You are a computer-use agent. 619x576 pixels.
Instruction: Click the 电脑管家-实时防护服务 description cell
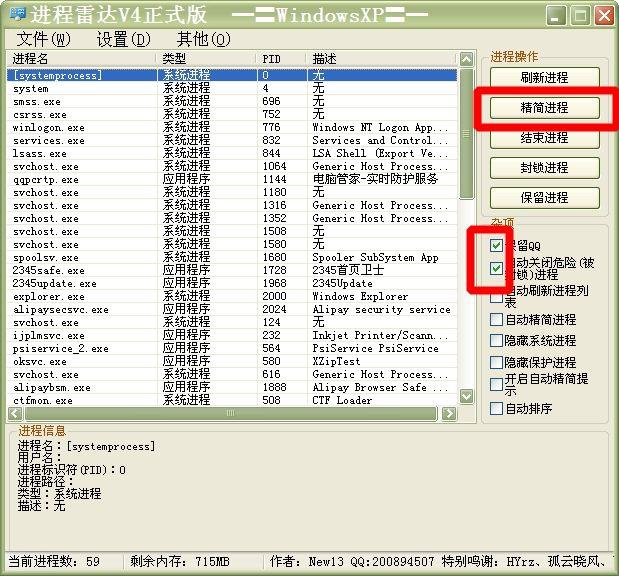(375, 179)
